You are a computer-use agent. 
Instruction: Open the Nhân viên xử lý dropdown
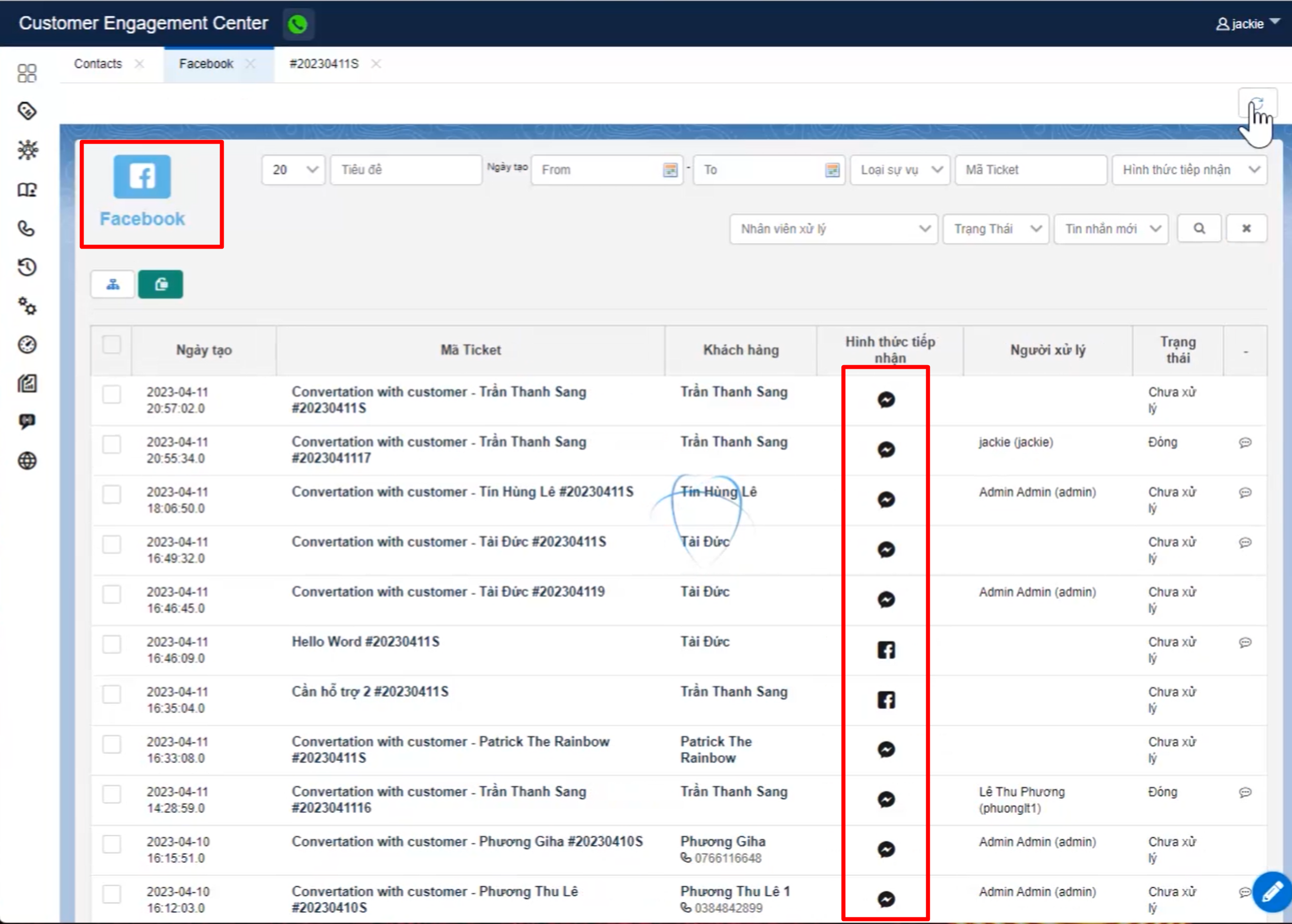point(833,229)
